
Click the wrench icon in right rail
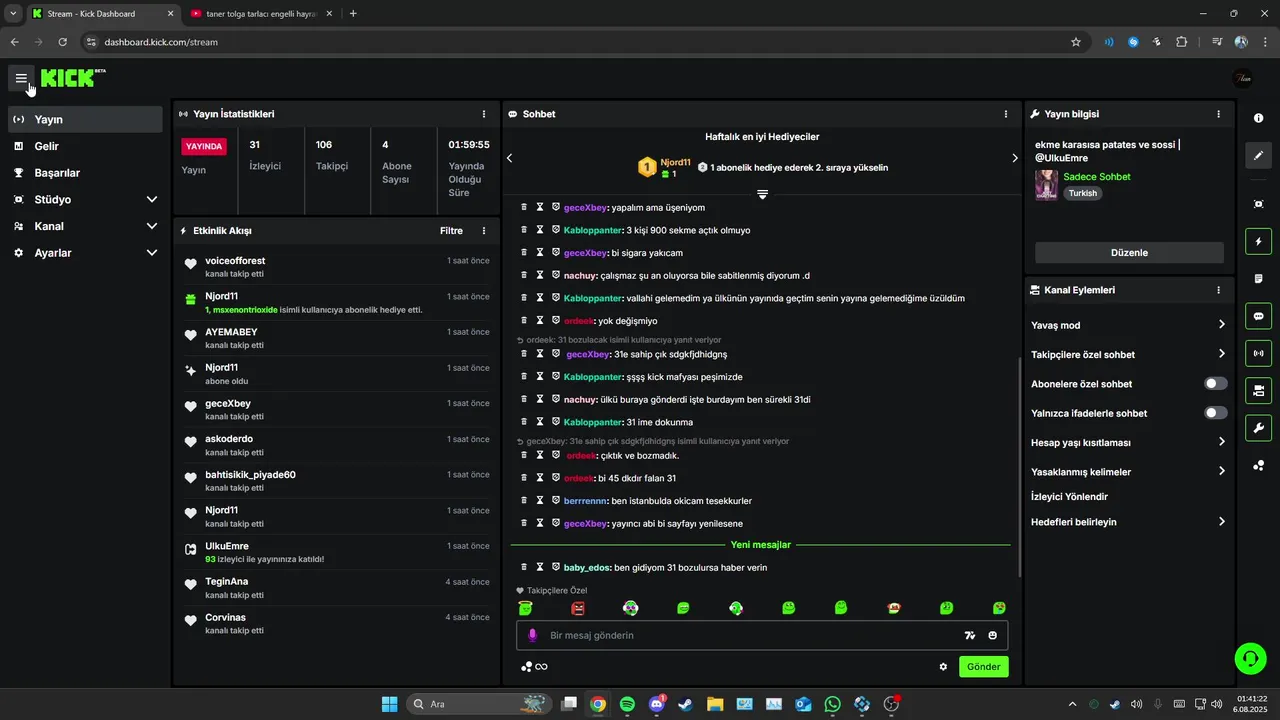pyautogui.click(x=1258, y=428)
